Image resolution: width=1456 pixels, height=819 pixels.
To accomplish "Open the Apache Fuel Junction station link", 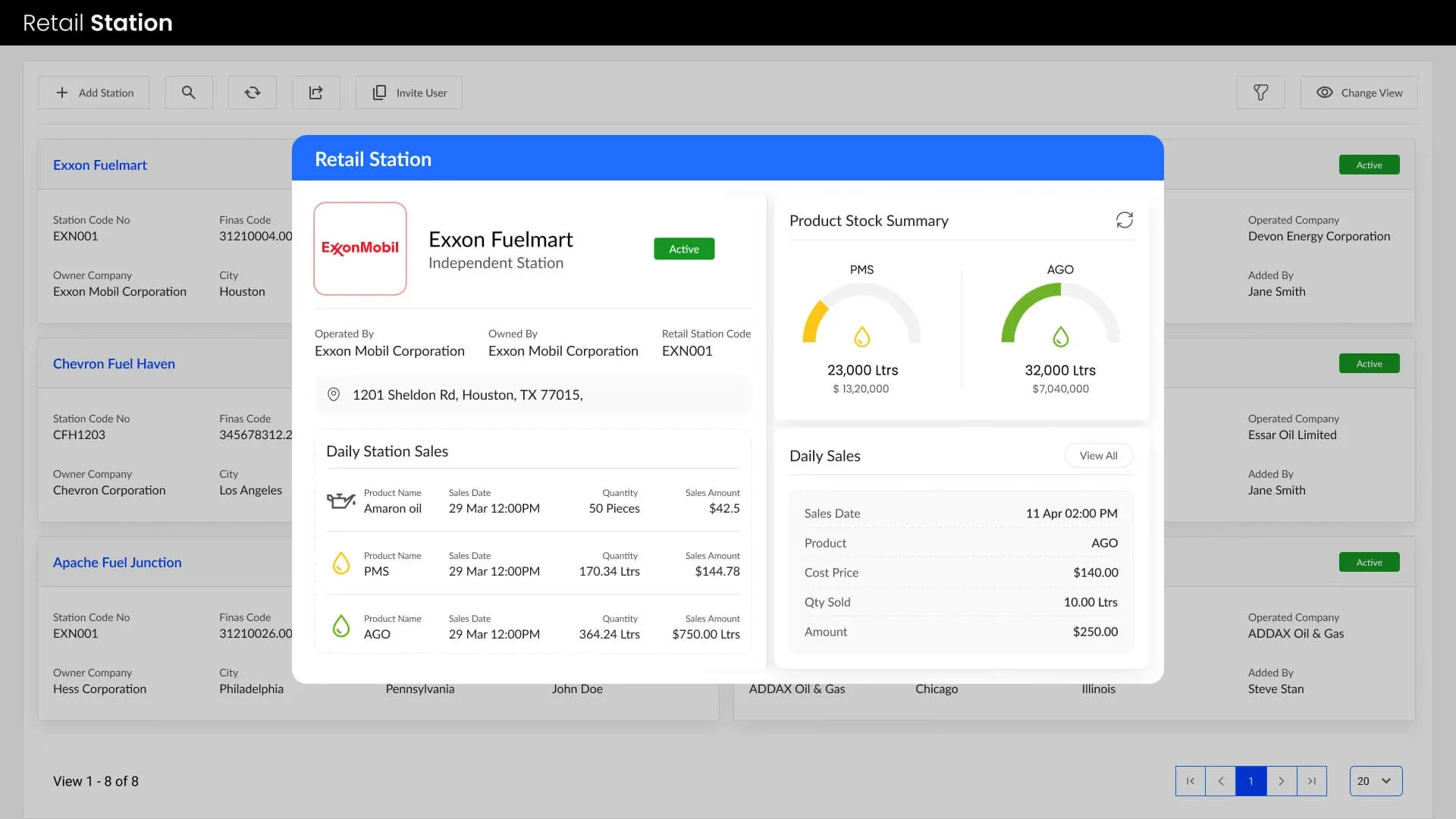I will pyautogui.click(x=118, y=563).
